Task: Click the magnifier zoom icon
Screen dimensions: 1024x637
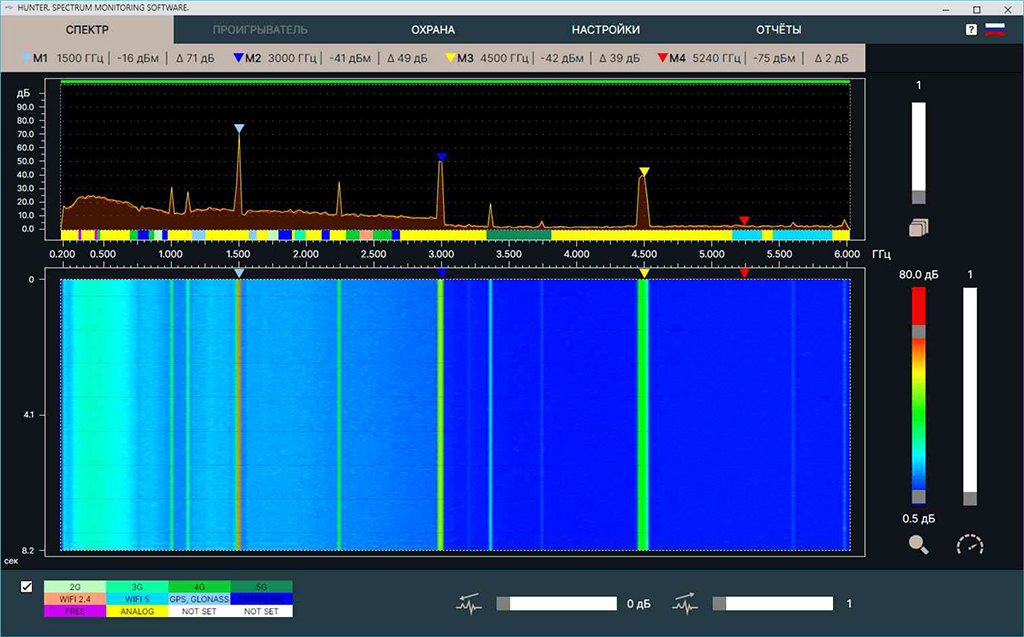Action: tap(918, 544)
